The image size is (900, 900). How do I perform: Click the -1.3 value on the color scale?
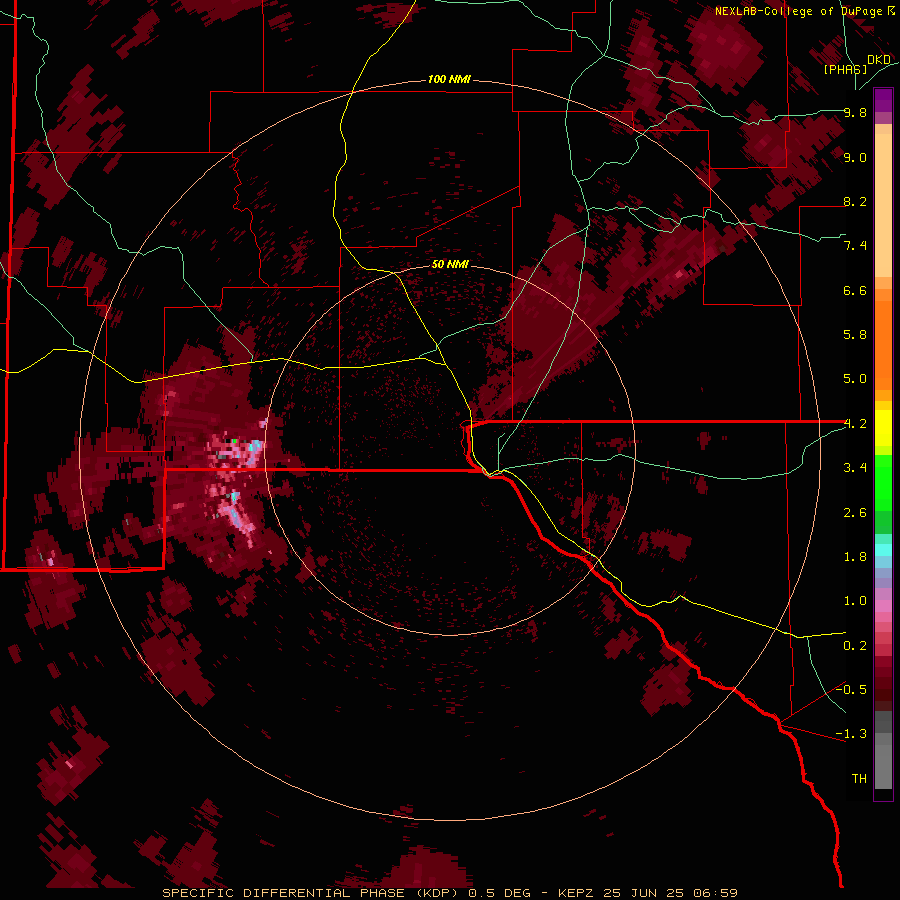851,734
